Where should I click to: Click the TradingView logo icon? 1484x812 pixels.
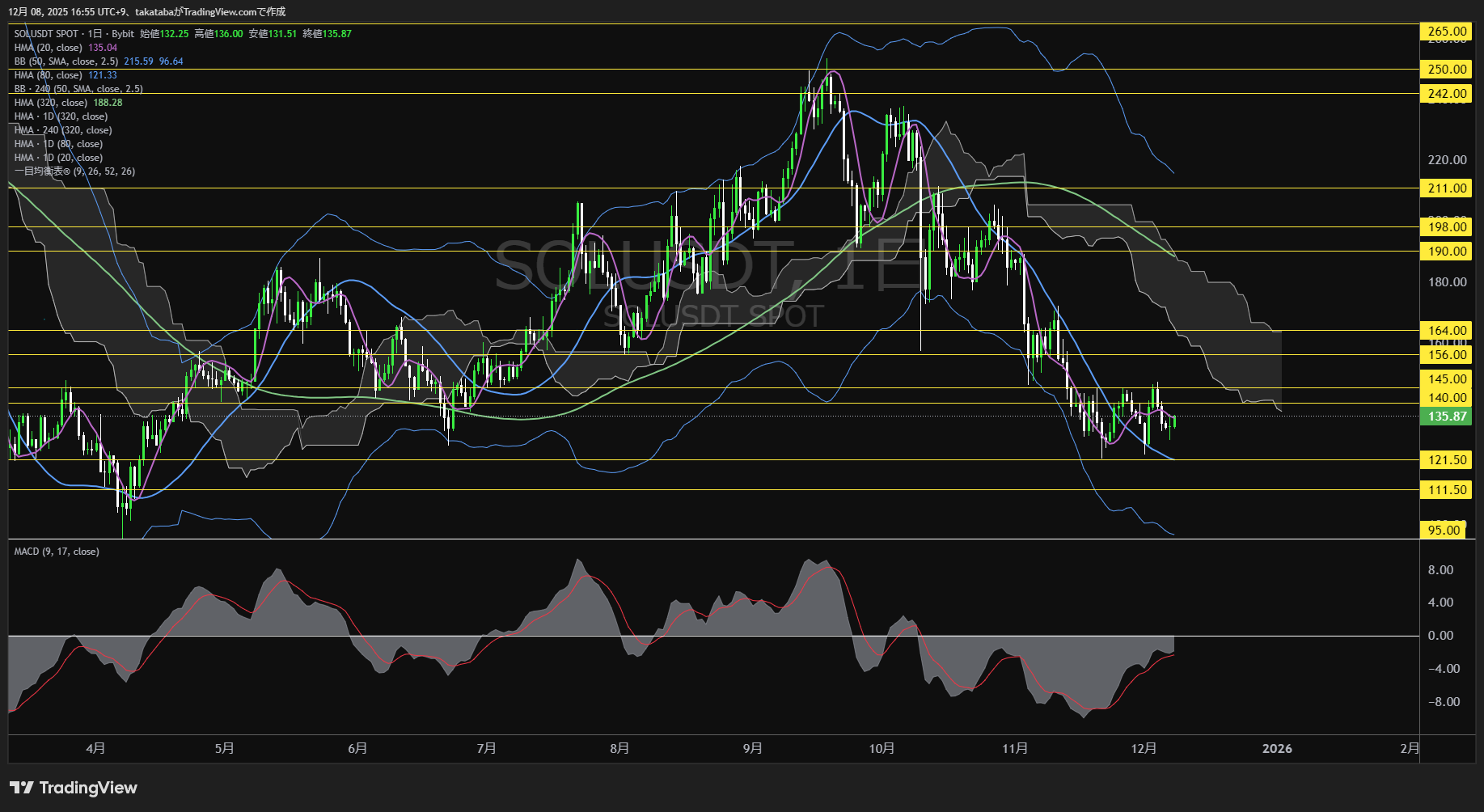22,788
